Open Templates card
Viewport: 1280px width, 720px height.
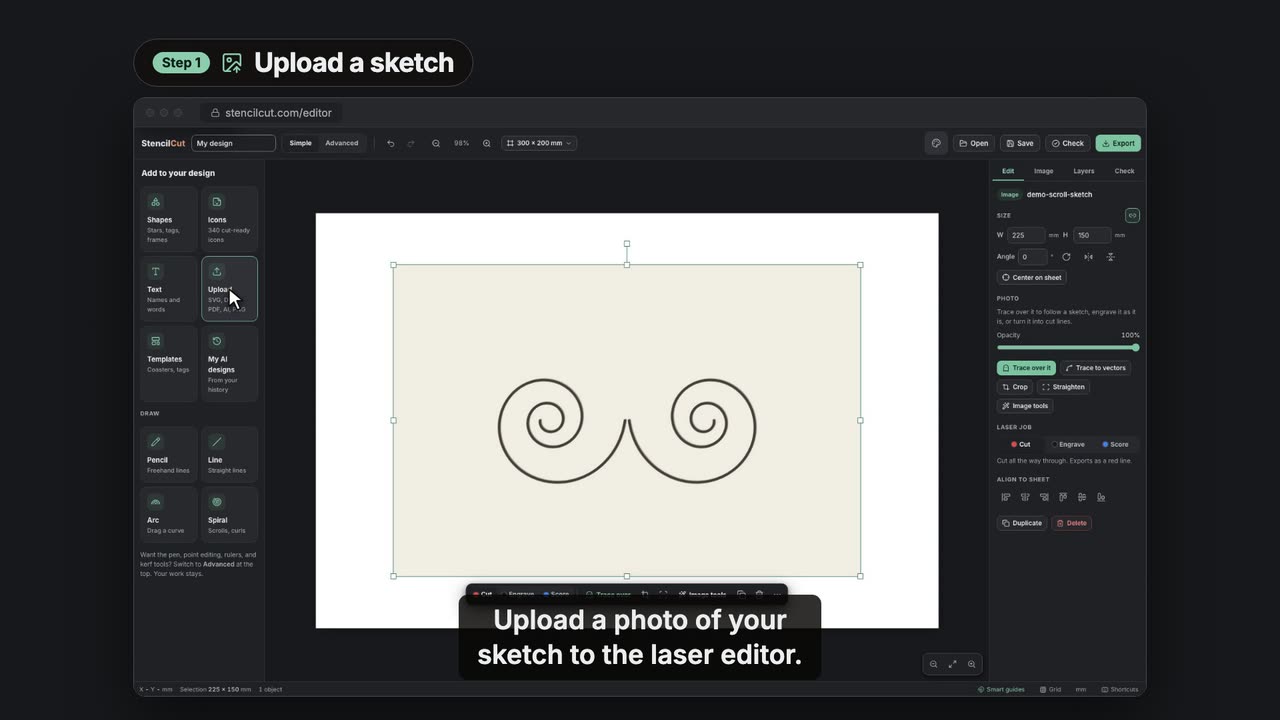pos(169,364)
